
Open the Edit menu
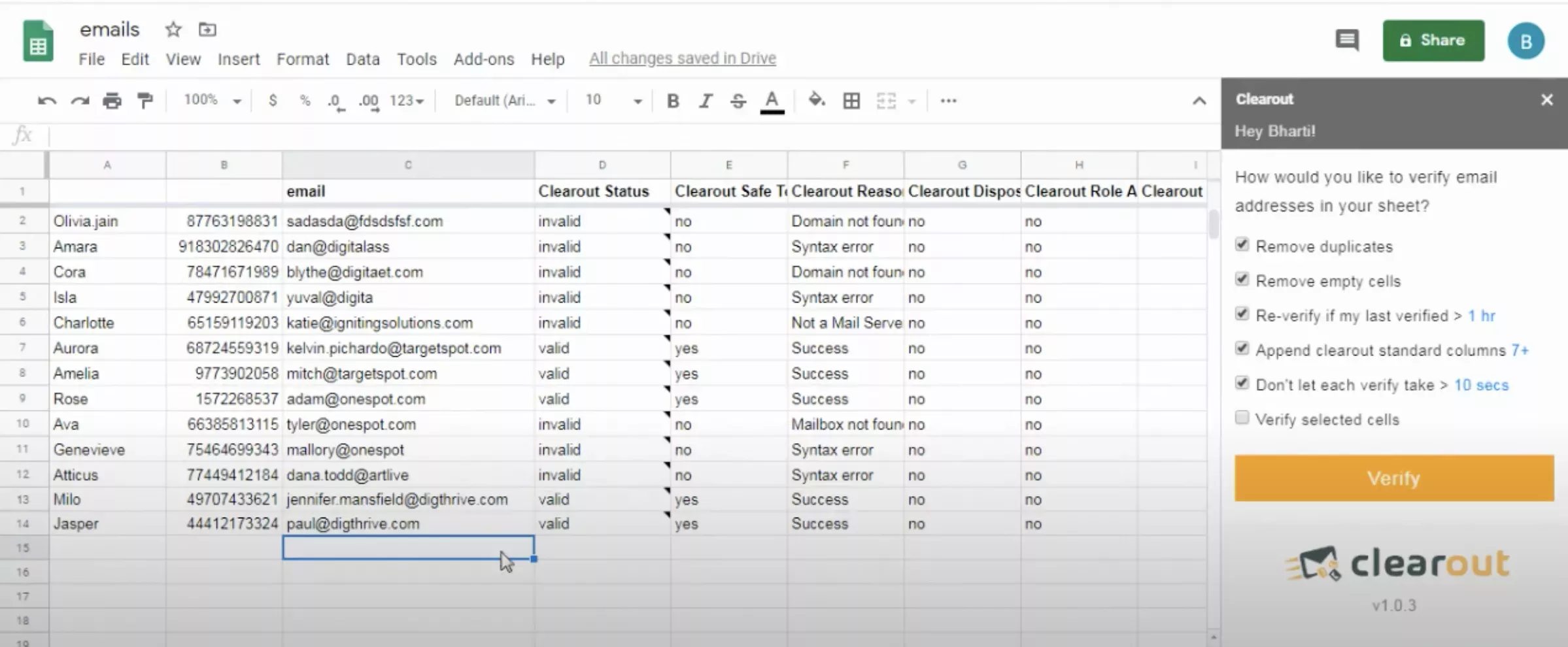pos(135,59)
